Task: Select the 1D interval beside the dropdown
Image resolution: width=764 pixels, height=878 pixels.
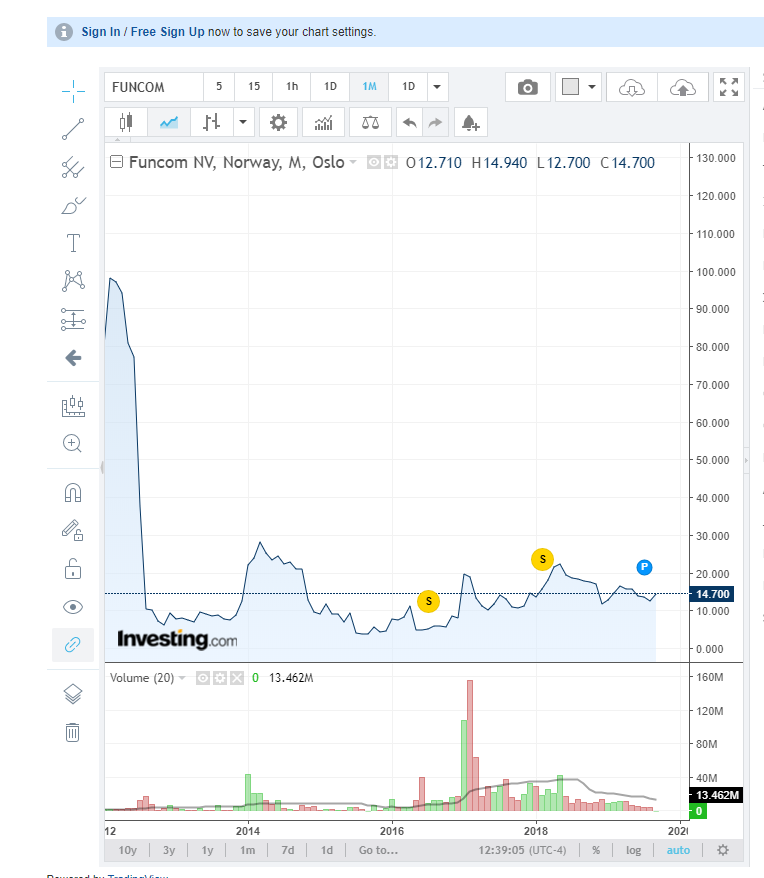Action: 408,87
